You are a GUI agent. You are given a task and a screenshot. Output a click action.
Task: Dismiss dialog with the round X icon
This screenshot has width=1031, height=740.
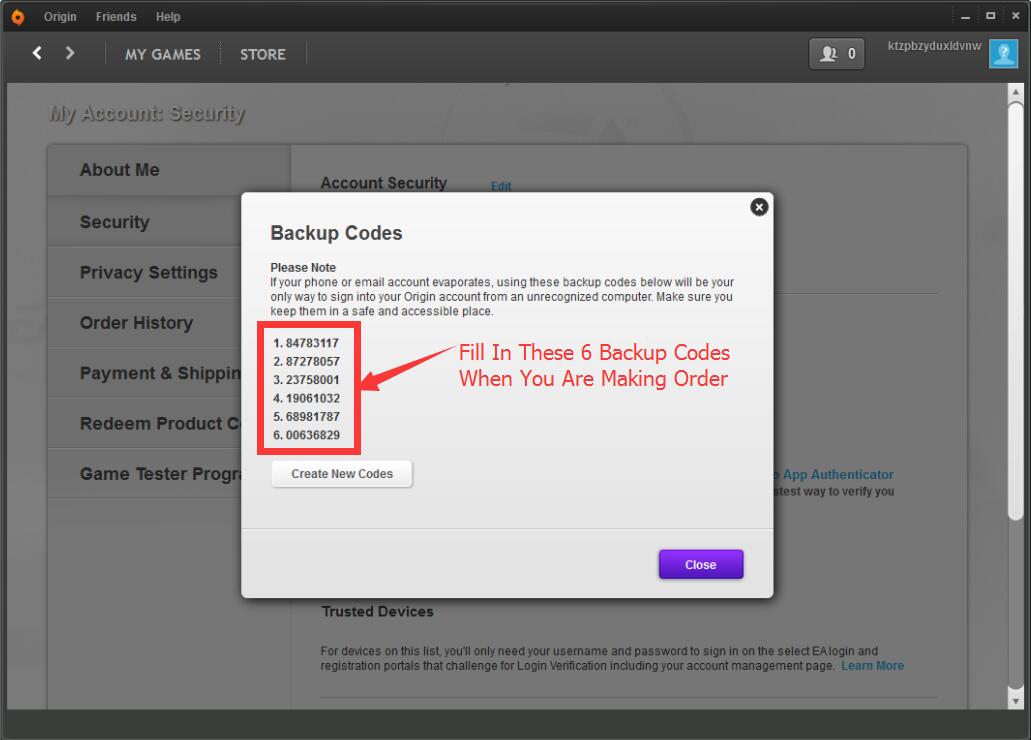[x=759, y=207]
